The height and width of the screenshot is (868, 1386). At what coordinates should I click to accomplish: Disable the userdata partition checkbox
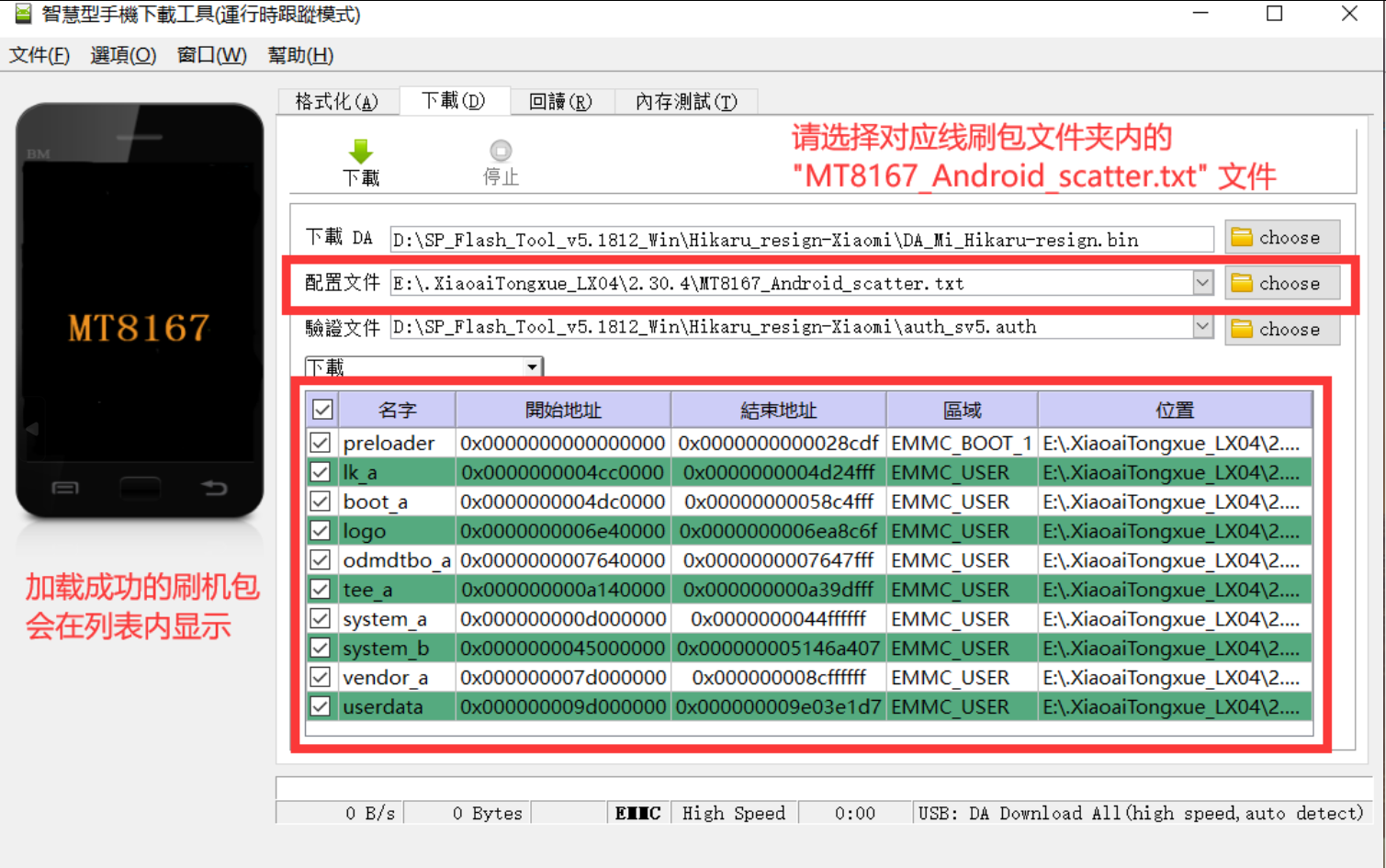[x=321, y=706]
